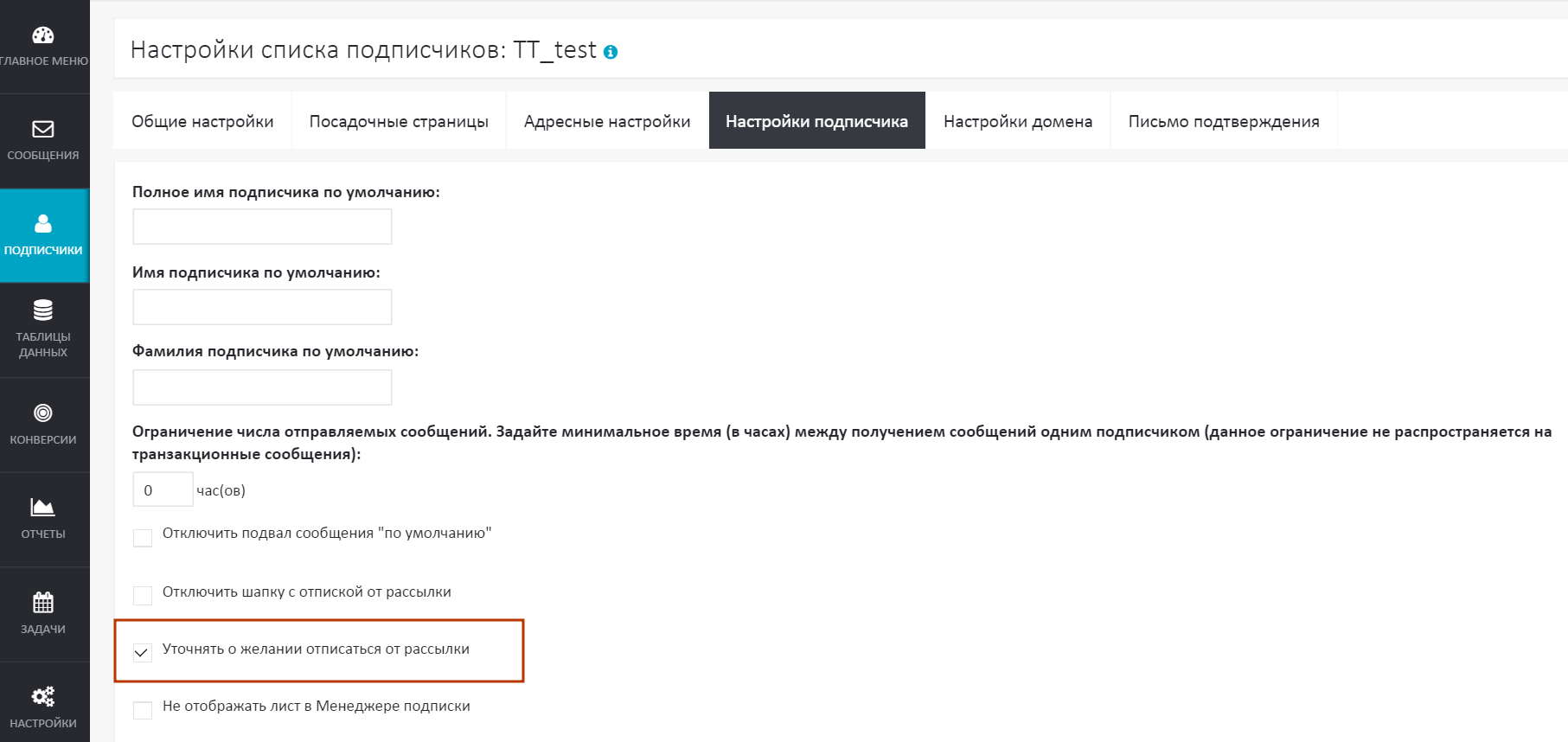Open the Reports chart icon
This screenshot has width=1568, height=742.
tap(43, 508)
